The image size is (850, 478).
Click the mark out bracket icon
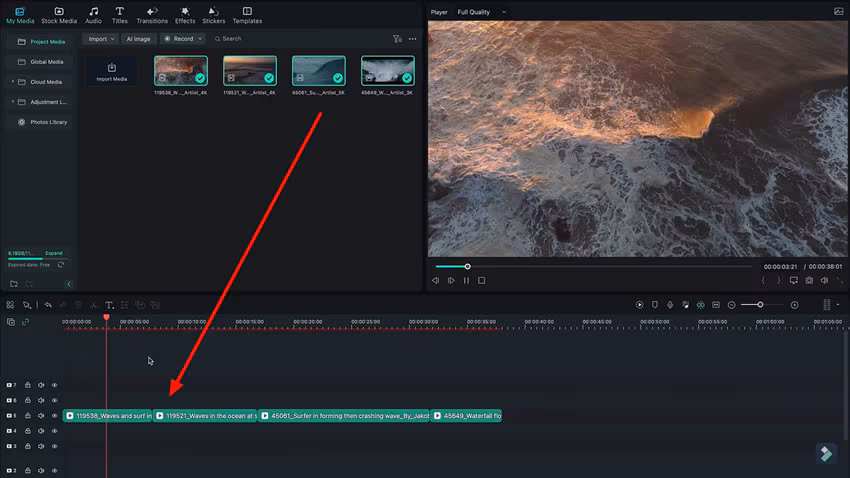click(778, 281)
